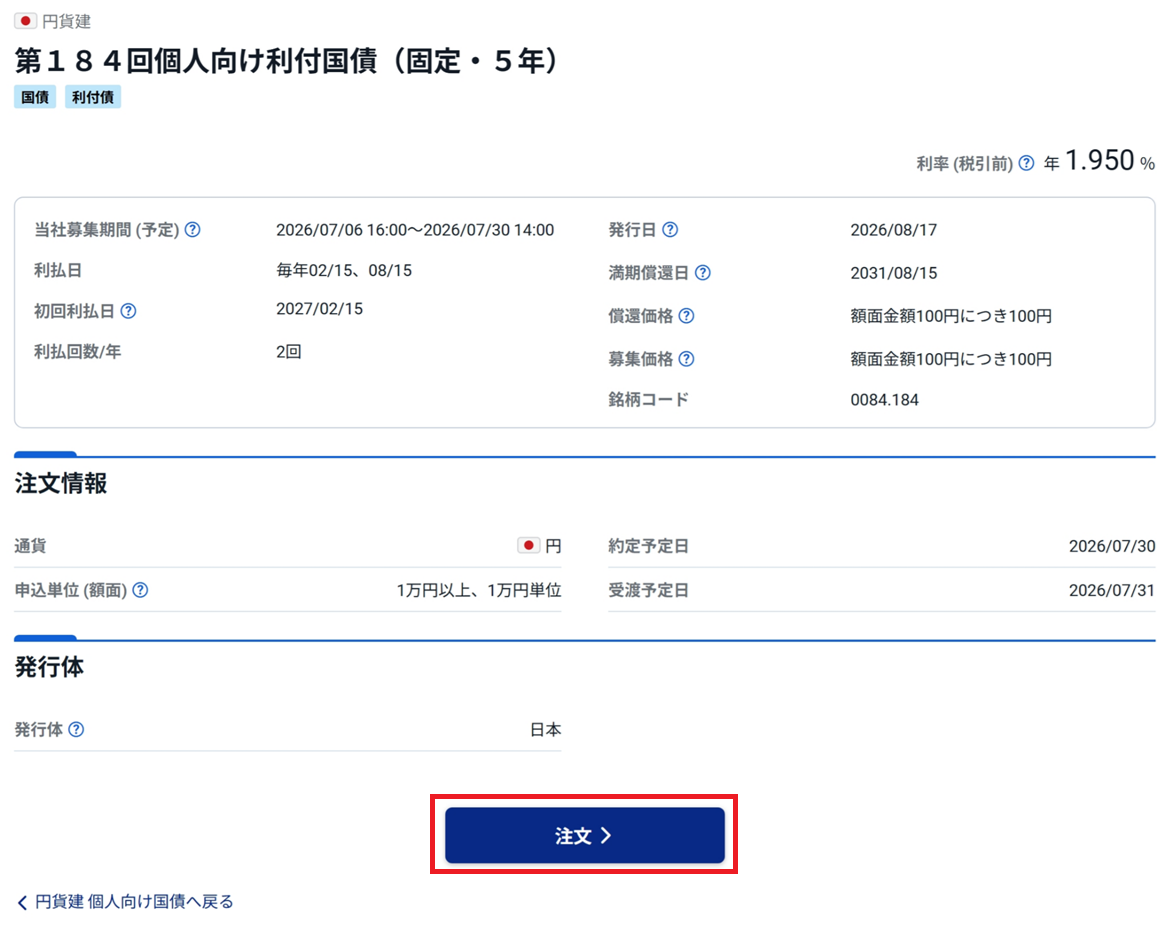This screenshot has height=928, width=1170.
Task: Click first payment date 2027/02/15
Action: coord(319,309)
